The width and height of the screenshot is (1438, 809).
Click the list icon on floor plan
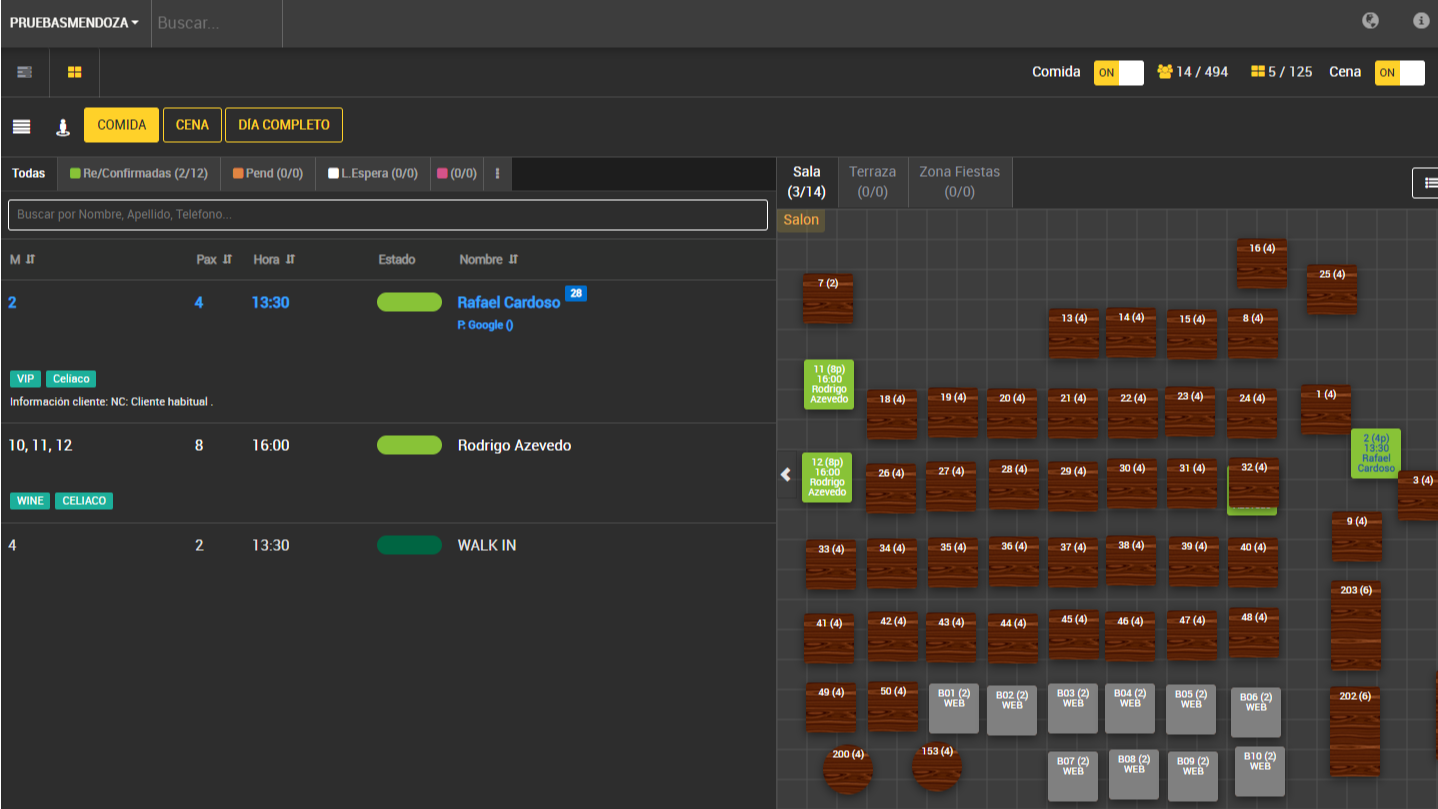[1428, 183]
